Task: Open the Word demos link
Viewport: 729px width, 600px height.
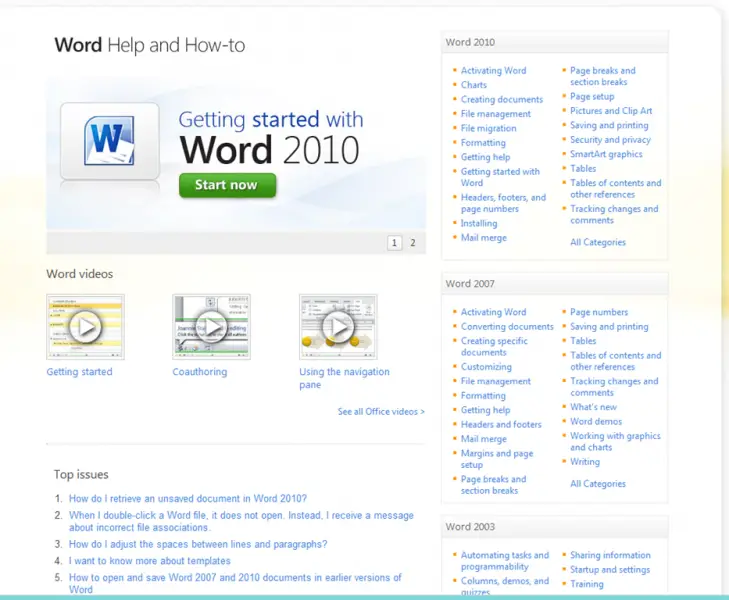Action: click(x=596, y=422)
